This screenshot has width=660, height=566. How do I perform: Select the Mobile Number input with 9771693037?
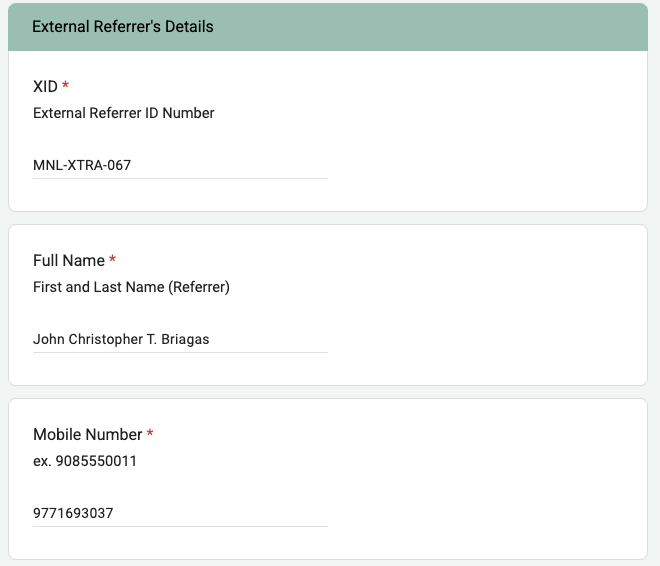(x=180, y=513)
